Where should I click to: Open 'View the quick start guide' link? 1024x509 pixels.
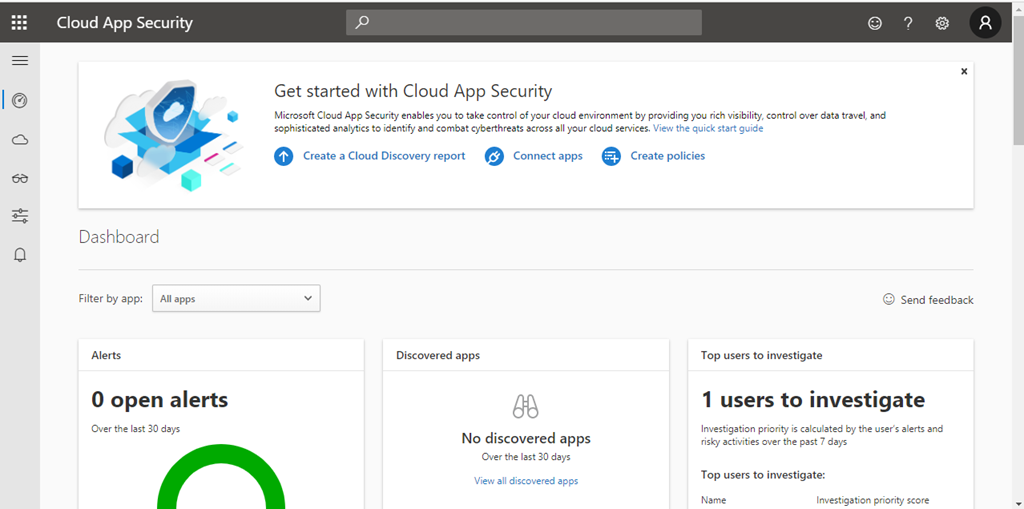pyautogui.click(x=708, y=129)
